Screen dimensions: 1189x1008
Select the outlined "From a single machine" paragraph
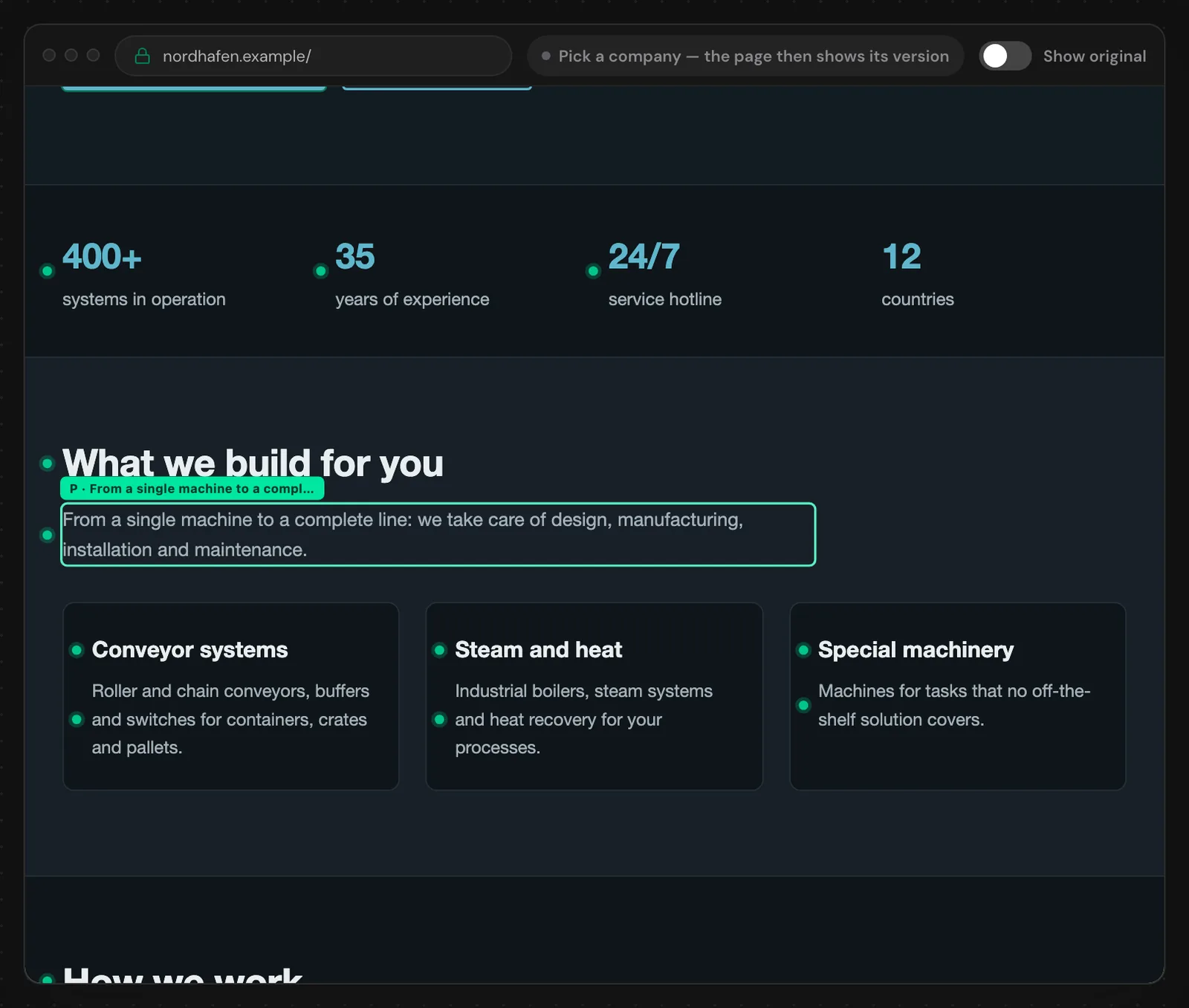click(x=438, y=535)
